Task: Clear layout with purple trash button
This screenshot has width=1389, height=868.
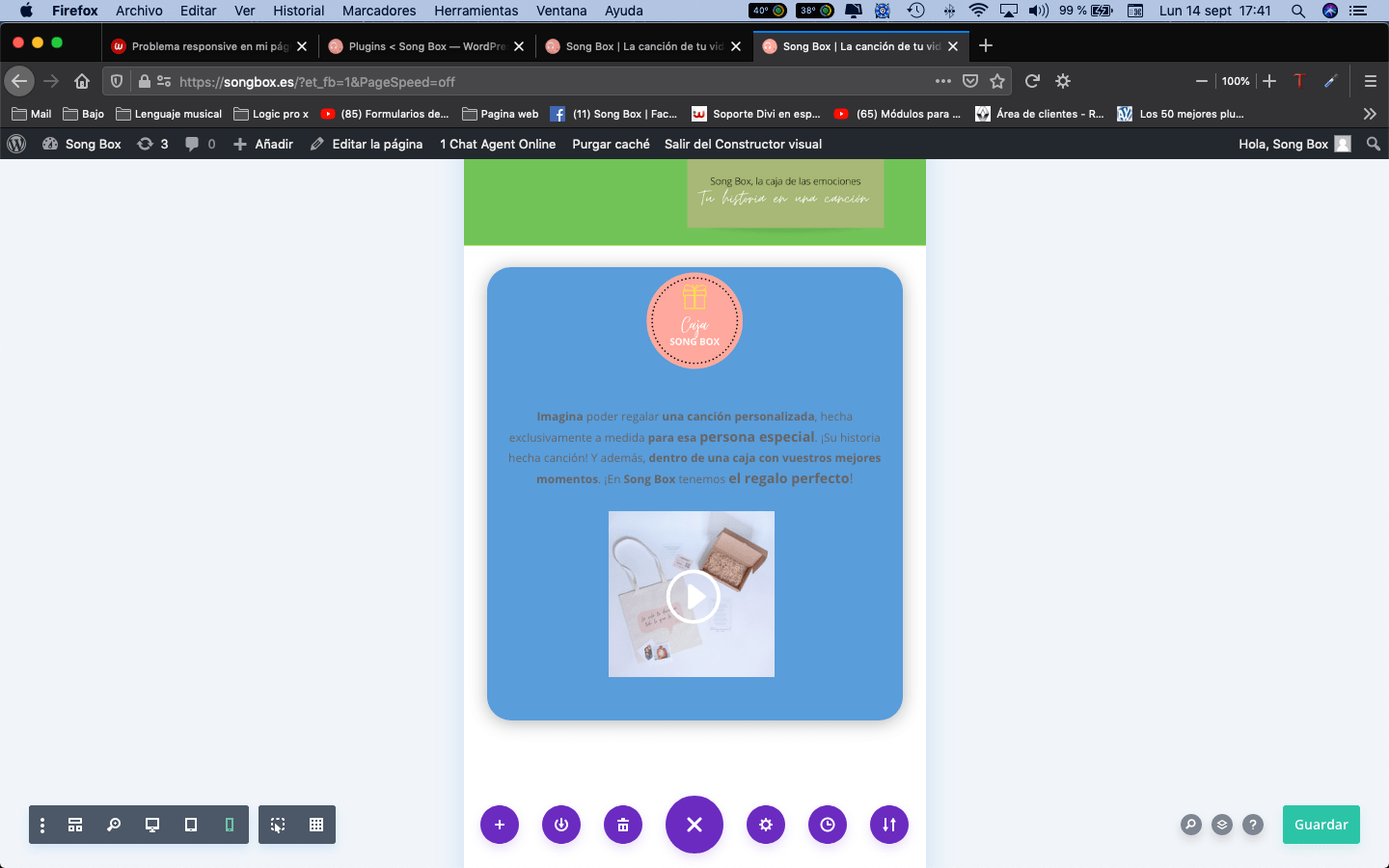Action: (623, 825)
